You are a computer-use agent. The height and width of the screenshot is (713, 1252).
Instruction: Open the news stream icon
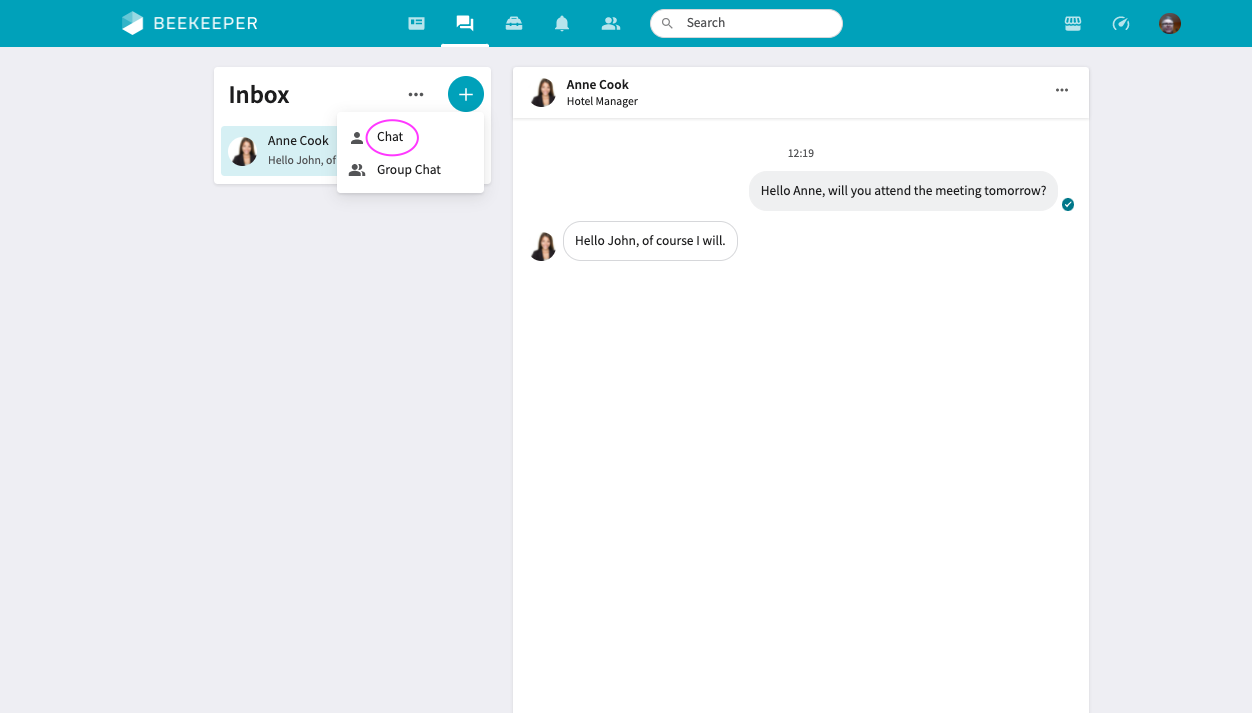click(x=417, y=23)
